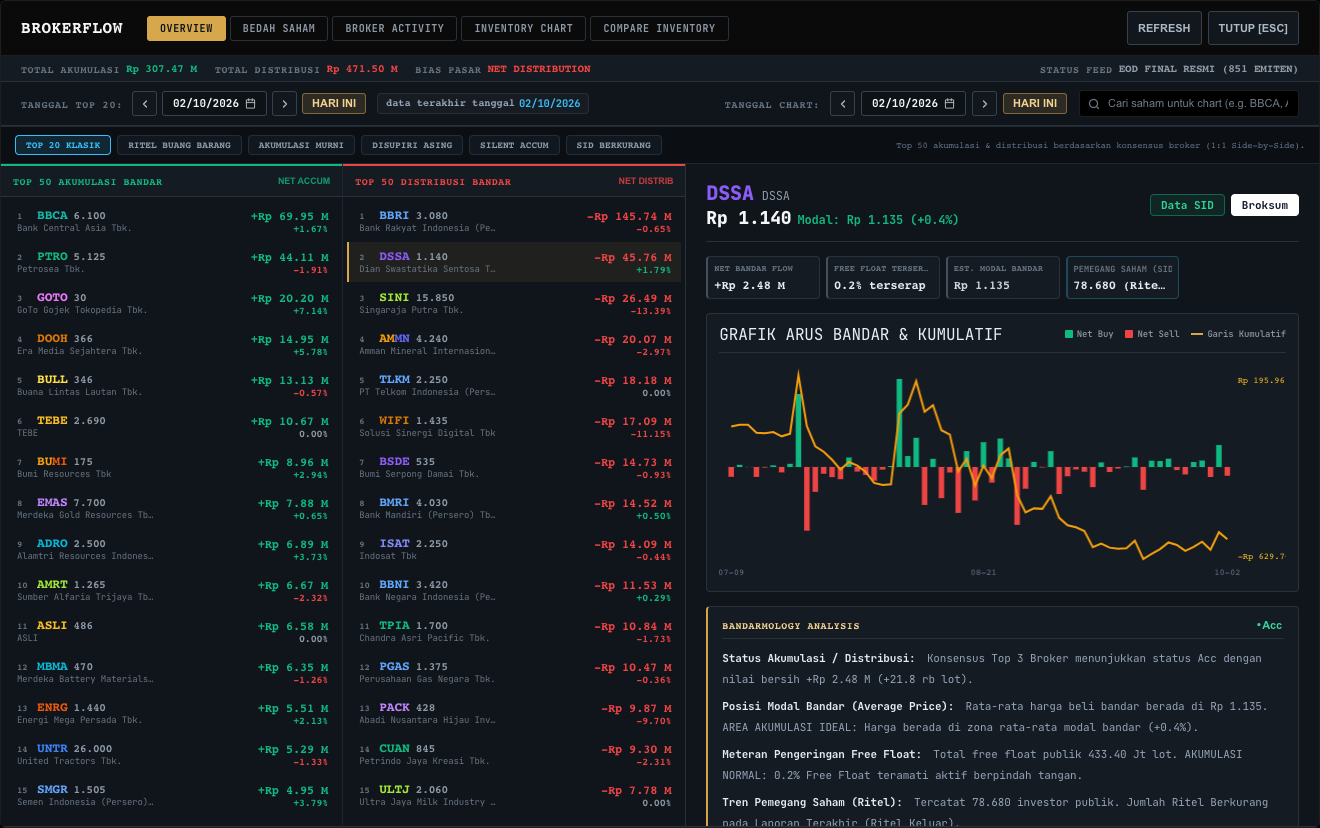Image resolution: width=1320 pixels, height=828 pixels.
Task: Focus the stock search field for chart
Action: click(x=1189, y=103)
